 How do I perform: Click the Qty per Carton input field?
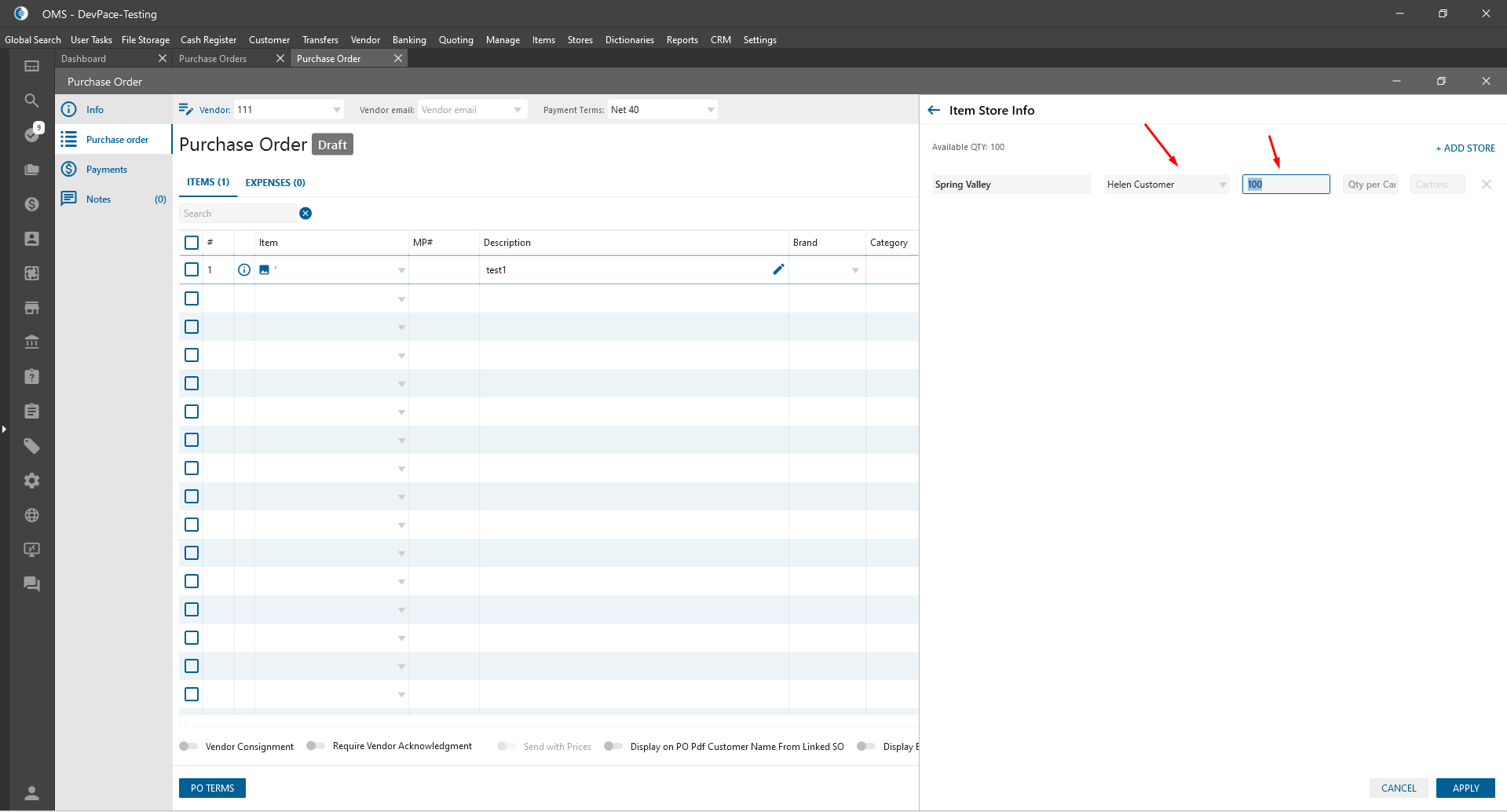point(1370,185)
